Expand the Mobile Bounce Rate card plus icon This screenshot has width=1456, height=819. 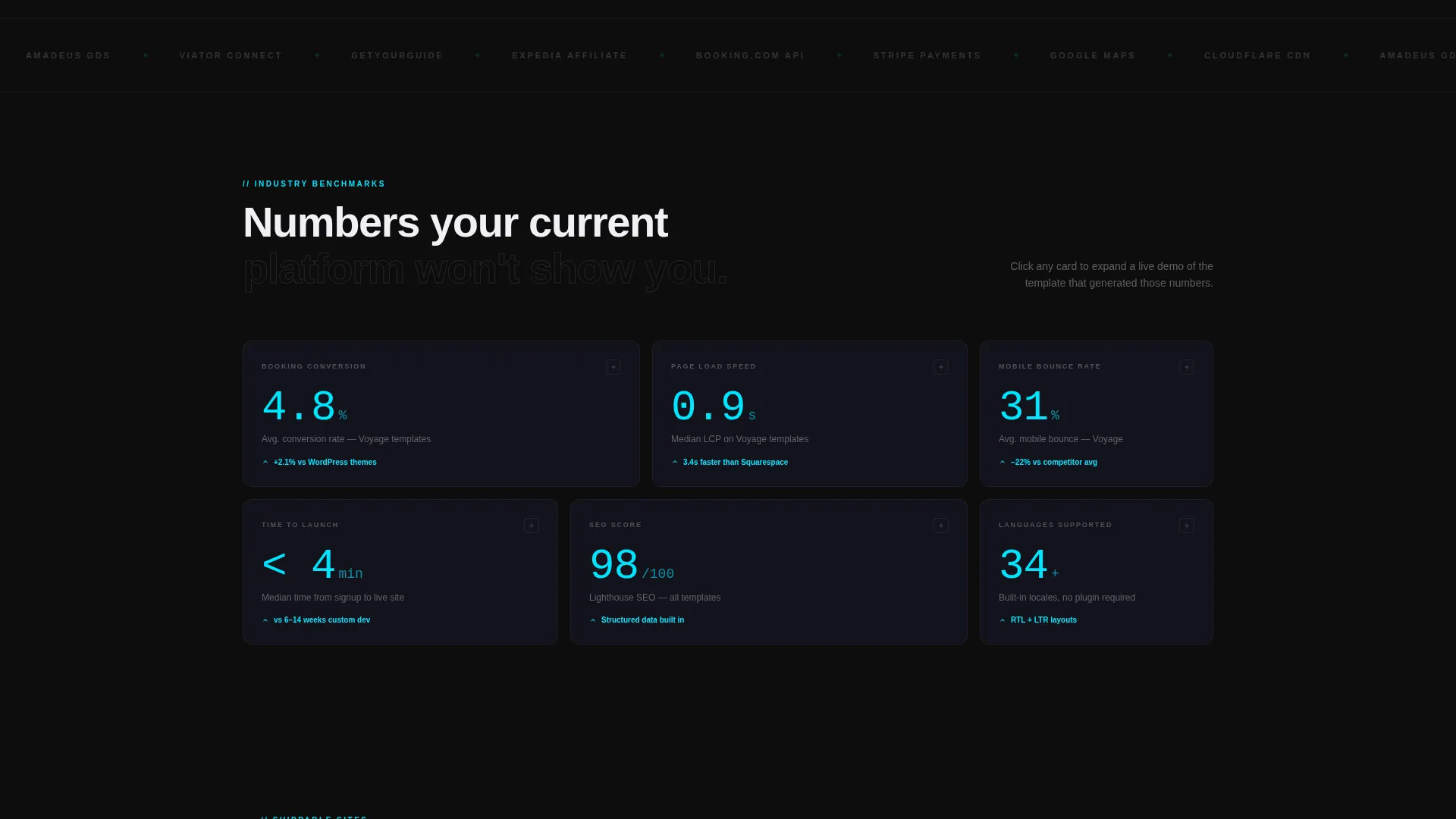1187,367
